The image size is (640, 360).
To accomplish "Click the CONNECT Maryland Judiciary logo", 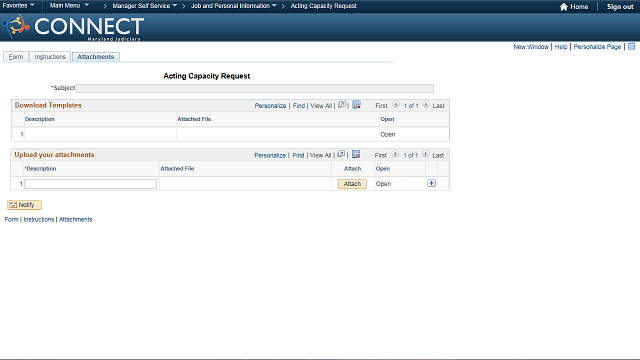I will pos(73,27).
